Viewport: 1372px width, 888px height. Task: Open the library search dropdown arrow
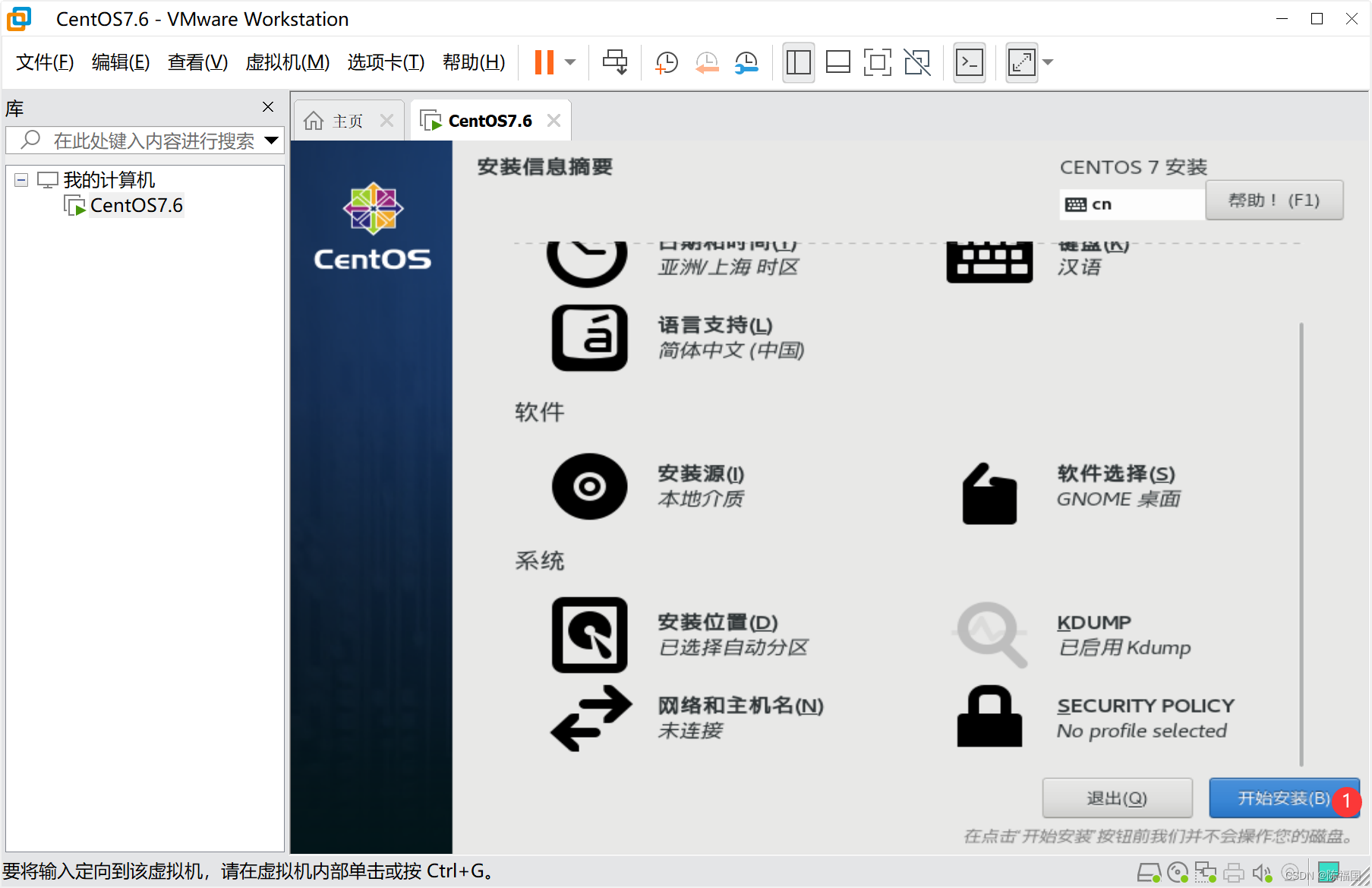[x=271, y=141]
